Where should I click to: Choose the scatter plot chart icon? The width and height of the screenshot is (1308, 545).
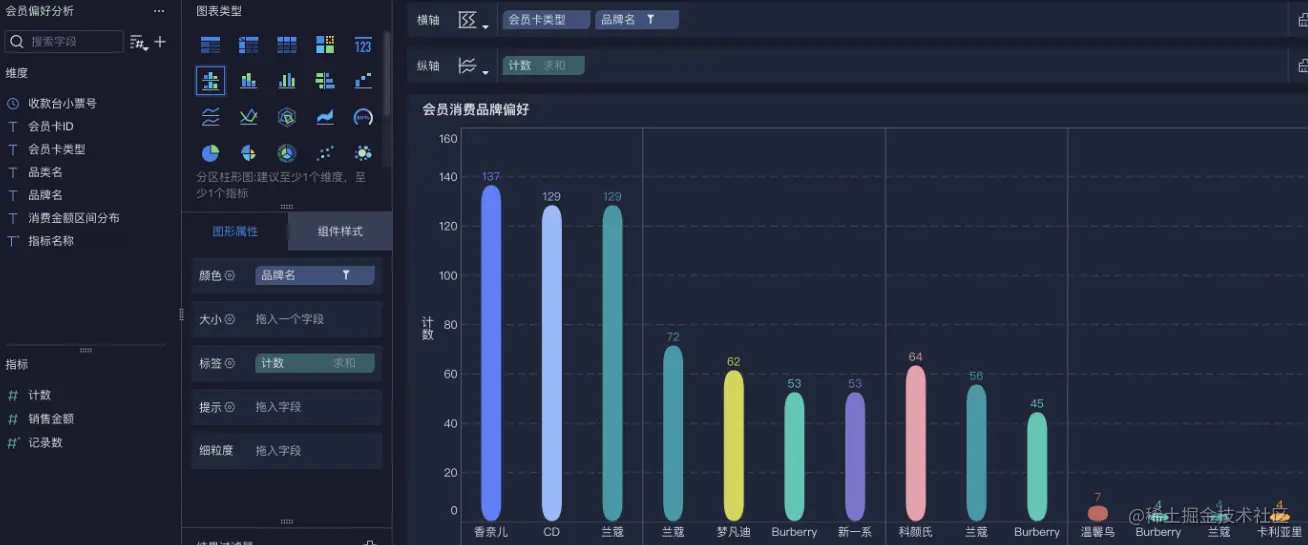pyautogui.click(x=325, y=153)
